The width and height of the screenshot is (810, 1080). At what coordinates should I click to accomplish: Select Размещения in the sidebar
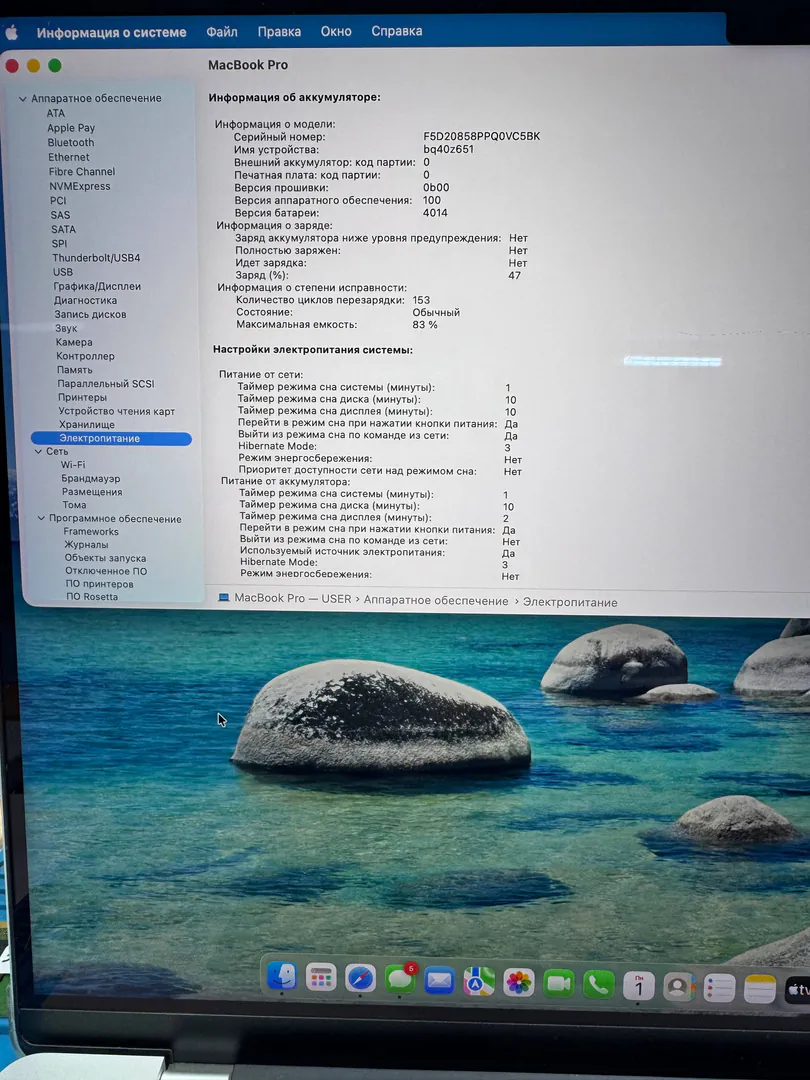[92, 491]
